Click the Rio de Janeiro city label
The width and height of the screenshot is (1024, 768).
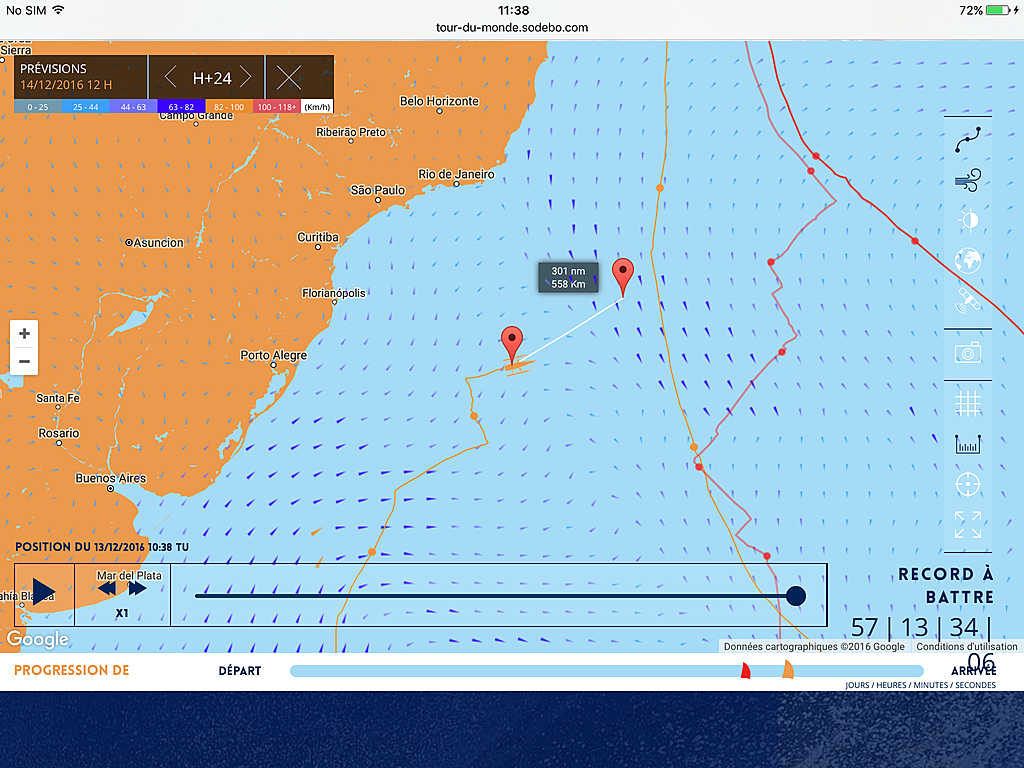tap(456, 174)
